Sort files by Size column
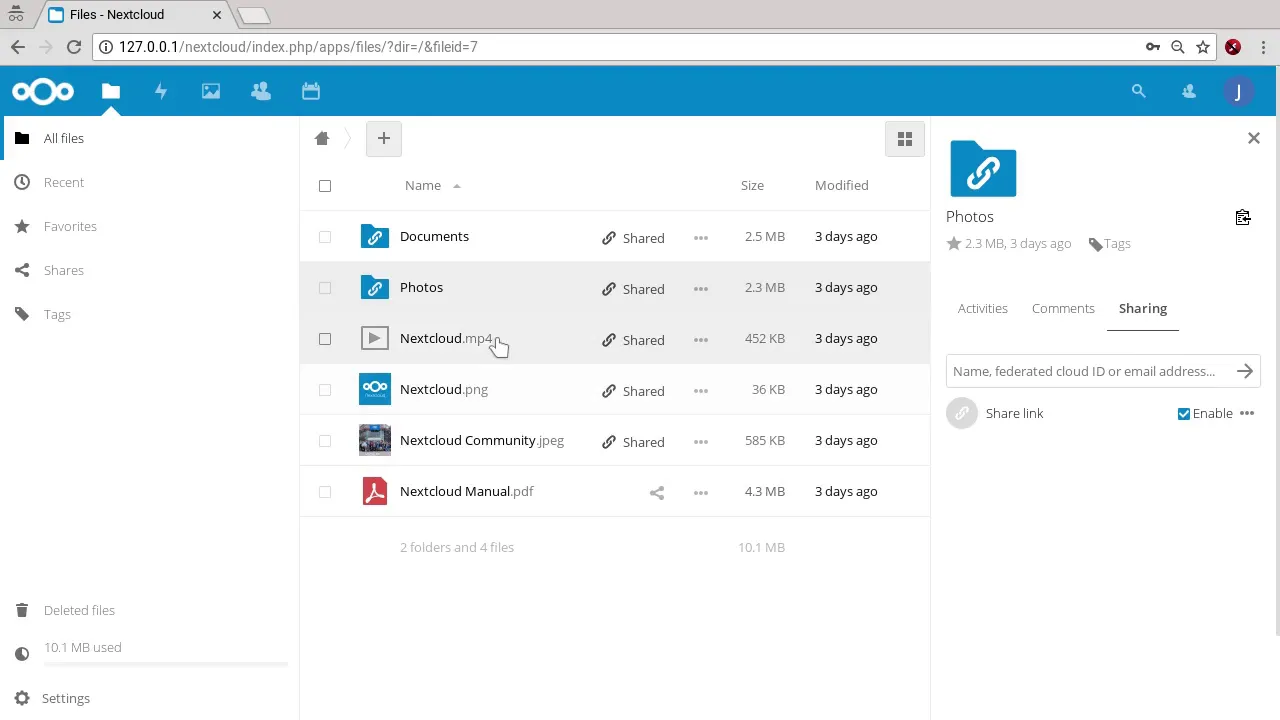1280x720 pixels. [x=752, y=185]
